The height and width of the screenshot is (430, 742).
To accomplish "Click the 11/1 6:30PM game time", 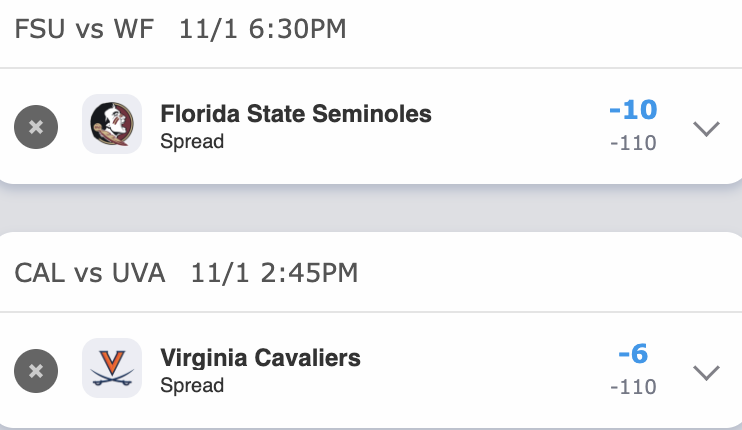I will 263,29.
